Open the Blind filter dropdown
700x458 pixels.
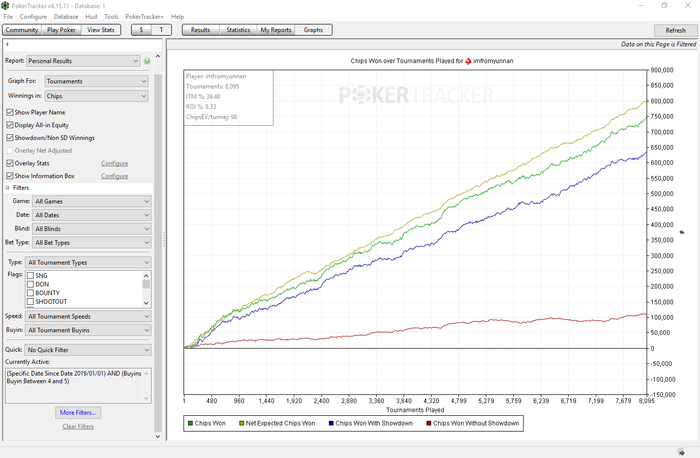click(92, 229)
